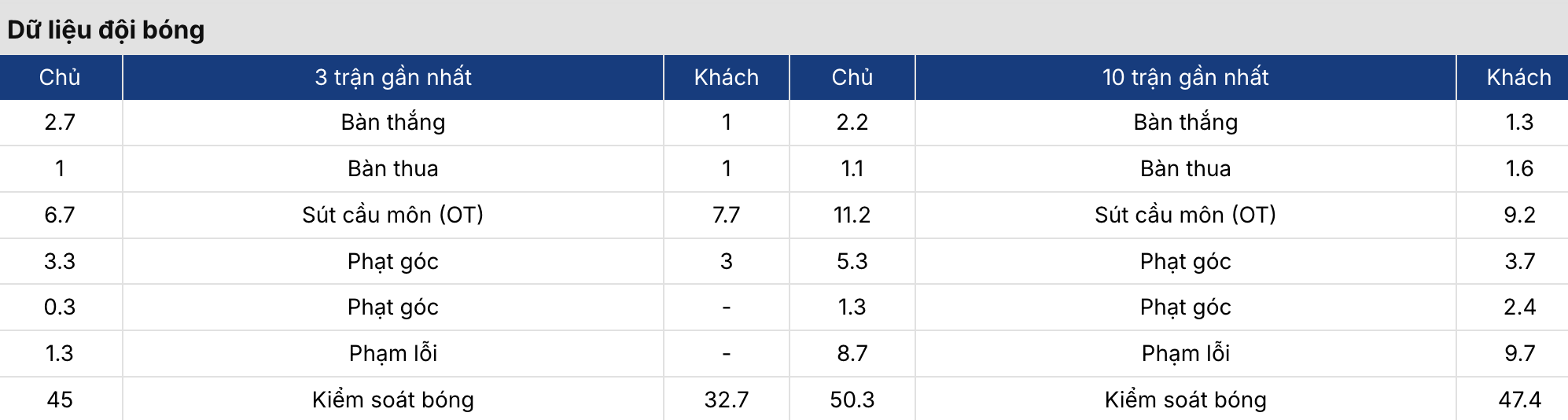Click 'Bàn thua' row in 10-match table
Screen dimensions: 1568x420
pyautogui.click(x=1186, y=168)
